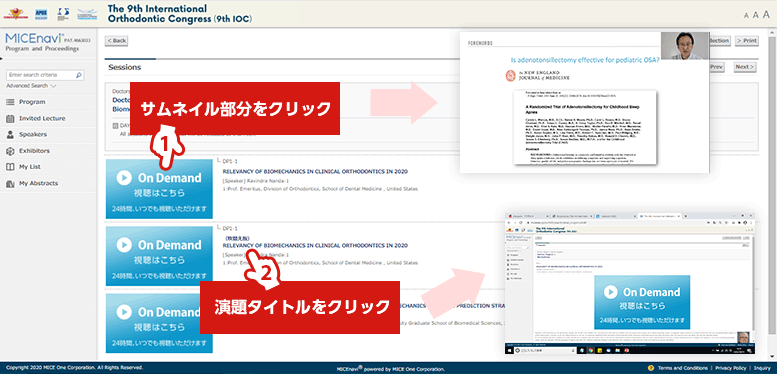This screenshot has width=777, height=374.
Task: Click the Copyright 2020 MICE One Corporation text
Action: [74, 368]
